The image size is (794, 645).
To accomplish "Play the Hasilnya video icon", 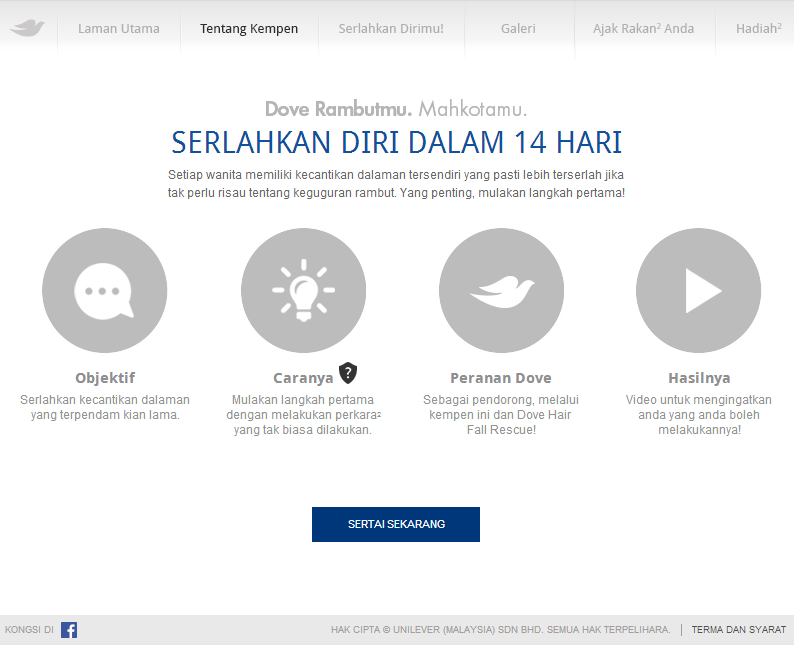I will click(698, 291).
